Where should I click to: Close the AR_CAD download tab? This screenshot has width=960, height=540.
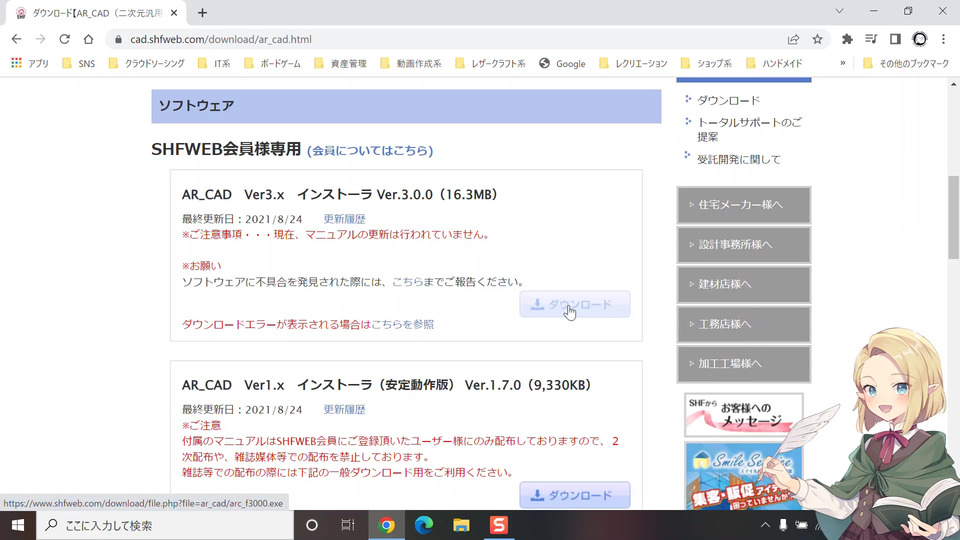pos(174,12)
